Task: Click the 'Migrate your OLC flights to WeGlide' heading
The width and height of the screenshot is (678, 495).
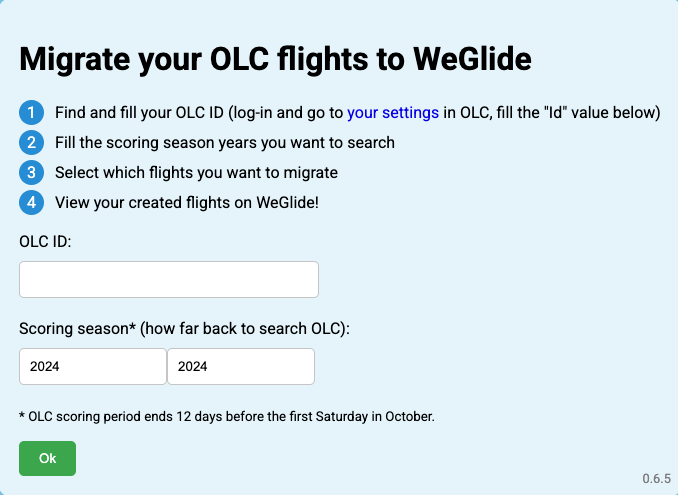Action: [275, 59]
